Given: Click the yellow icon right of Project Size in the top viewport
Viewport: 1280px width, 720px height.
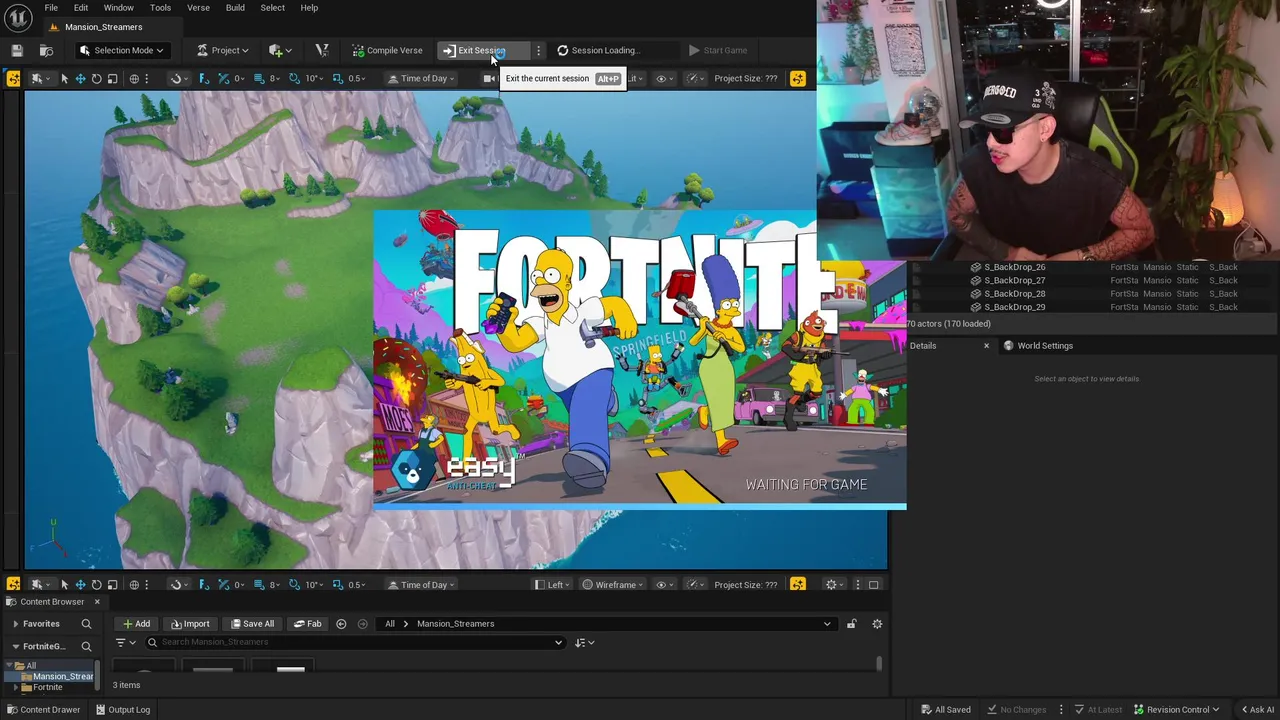Looking at the screenshot, I should point(797,78).
